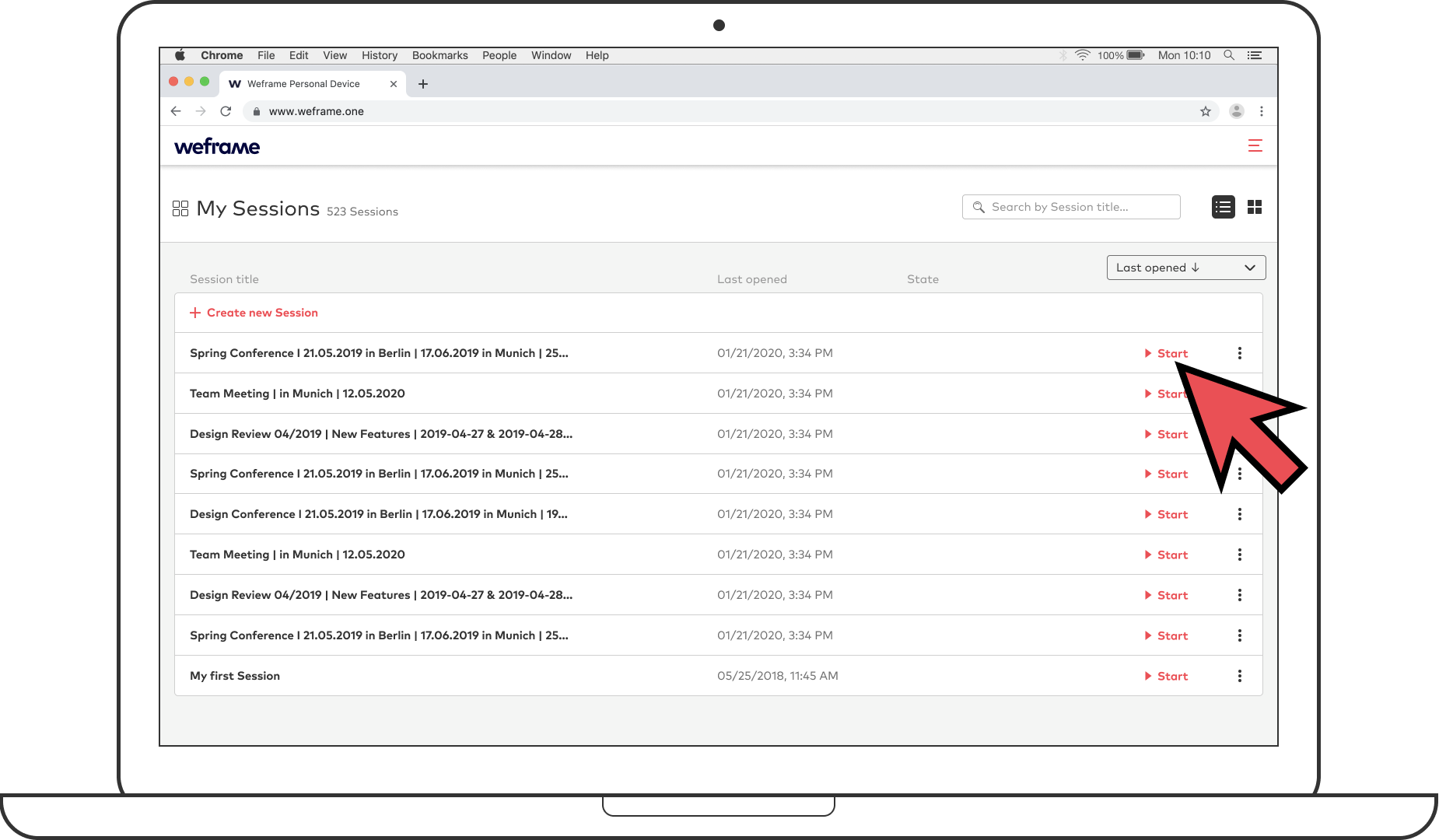Open the red hamburger menu icon
Image resolution: width=1439 pixels, height=840 pixels.
tap(1255, 145)
